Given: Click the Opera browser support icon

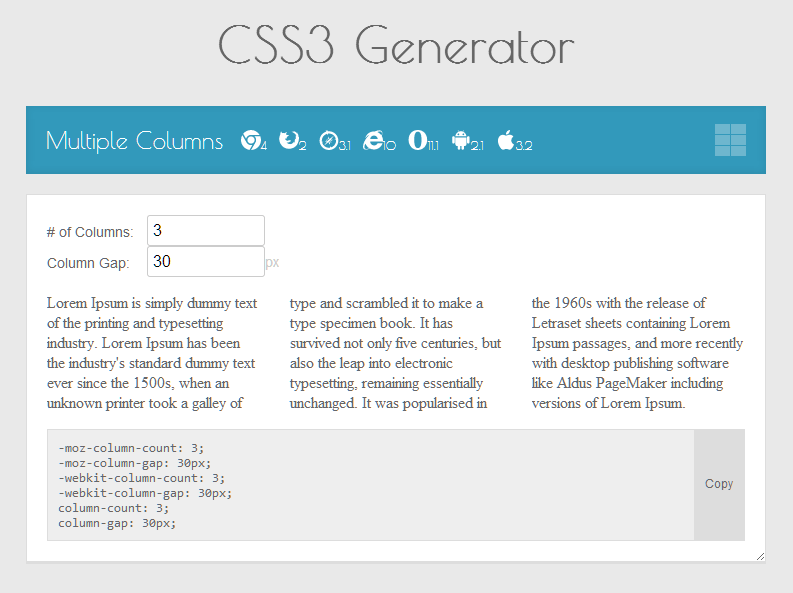Looking at the screenshot, I should coord(419,141).
